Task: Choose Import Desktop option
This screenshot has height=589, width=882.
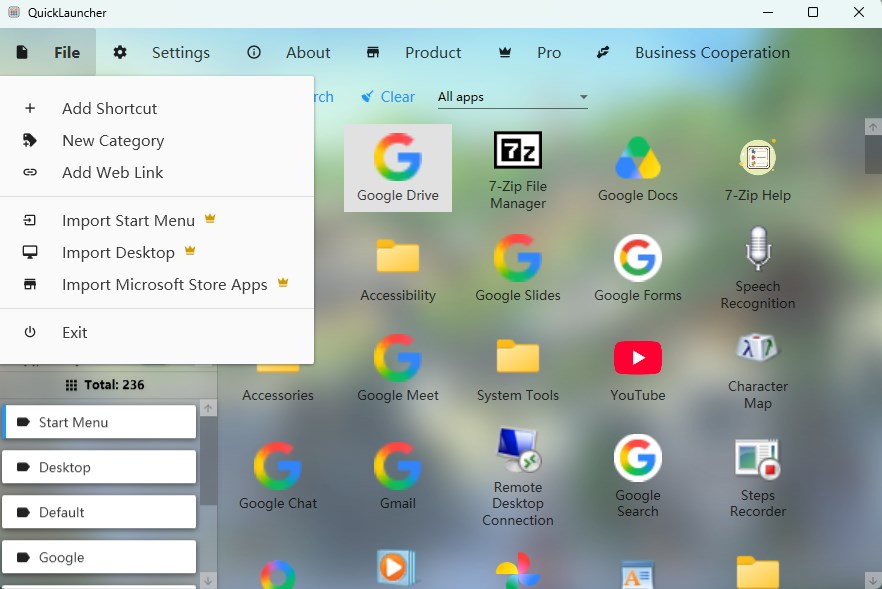Action: click(x=157, y=253)
